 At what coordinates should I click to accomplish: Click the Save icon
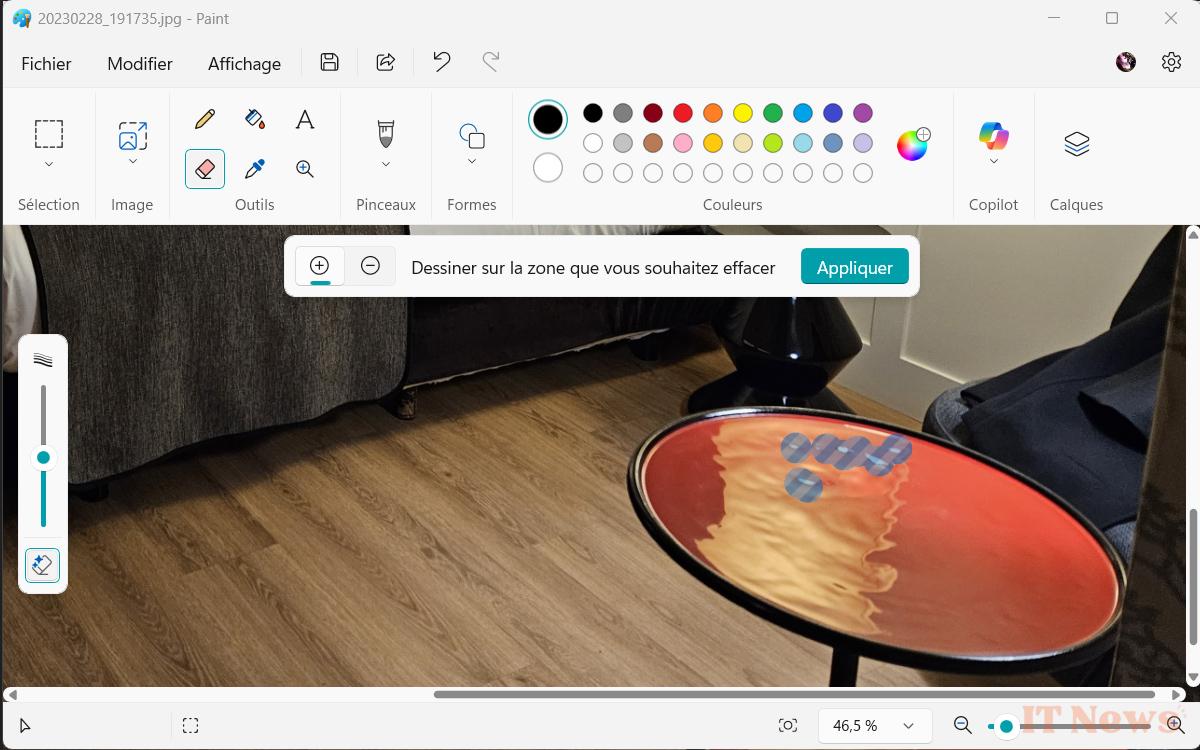point(329,62)
